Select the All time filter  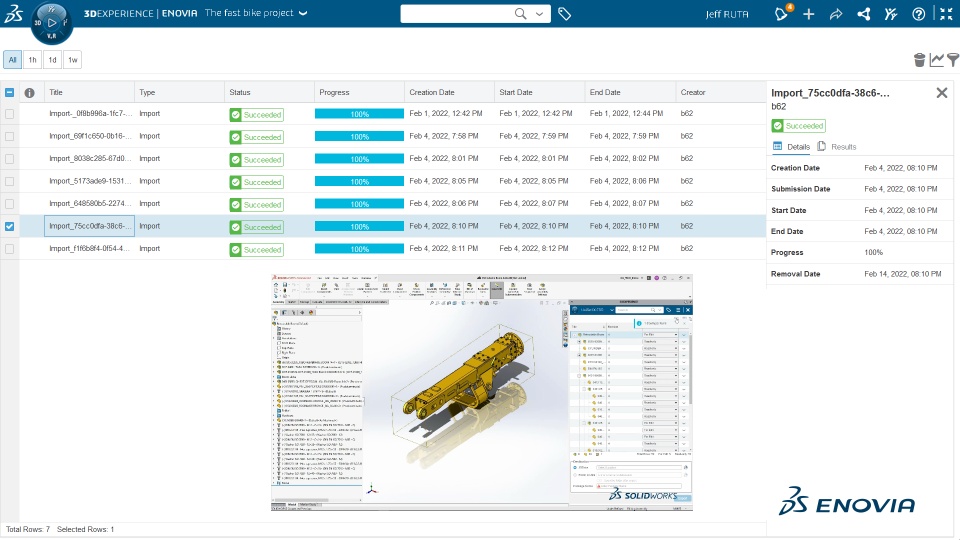12,59
